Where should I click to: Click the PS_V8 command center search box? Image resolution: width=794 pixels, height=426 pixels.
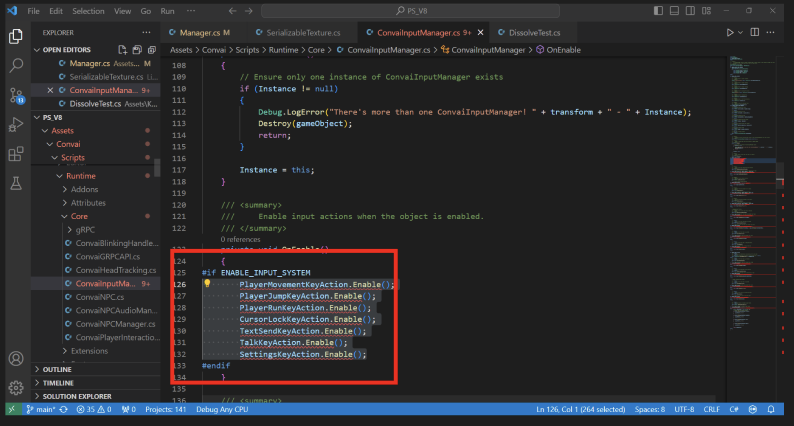(x=411, y=11)
